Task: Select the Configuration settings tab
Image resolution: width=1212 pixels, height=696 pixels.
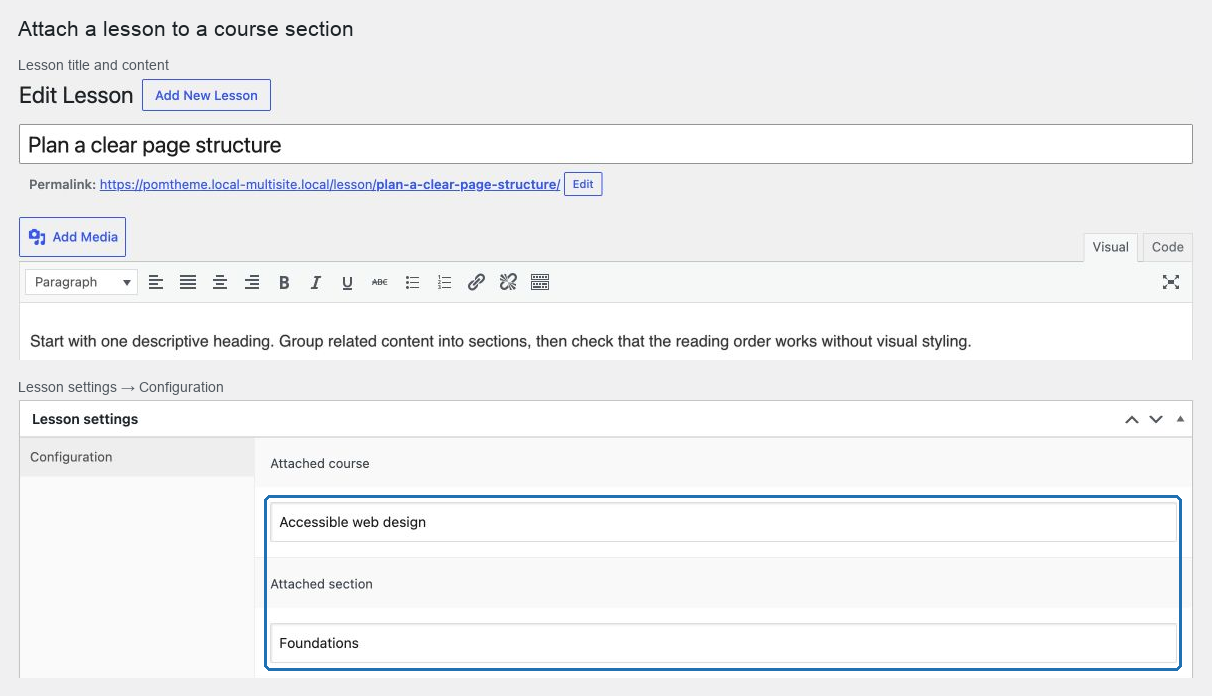Action: 137,457
